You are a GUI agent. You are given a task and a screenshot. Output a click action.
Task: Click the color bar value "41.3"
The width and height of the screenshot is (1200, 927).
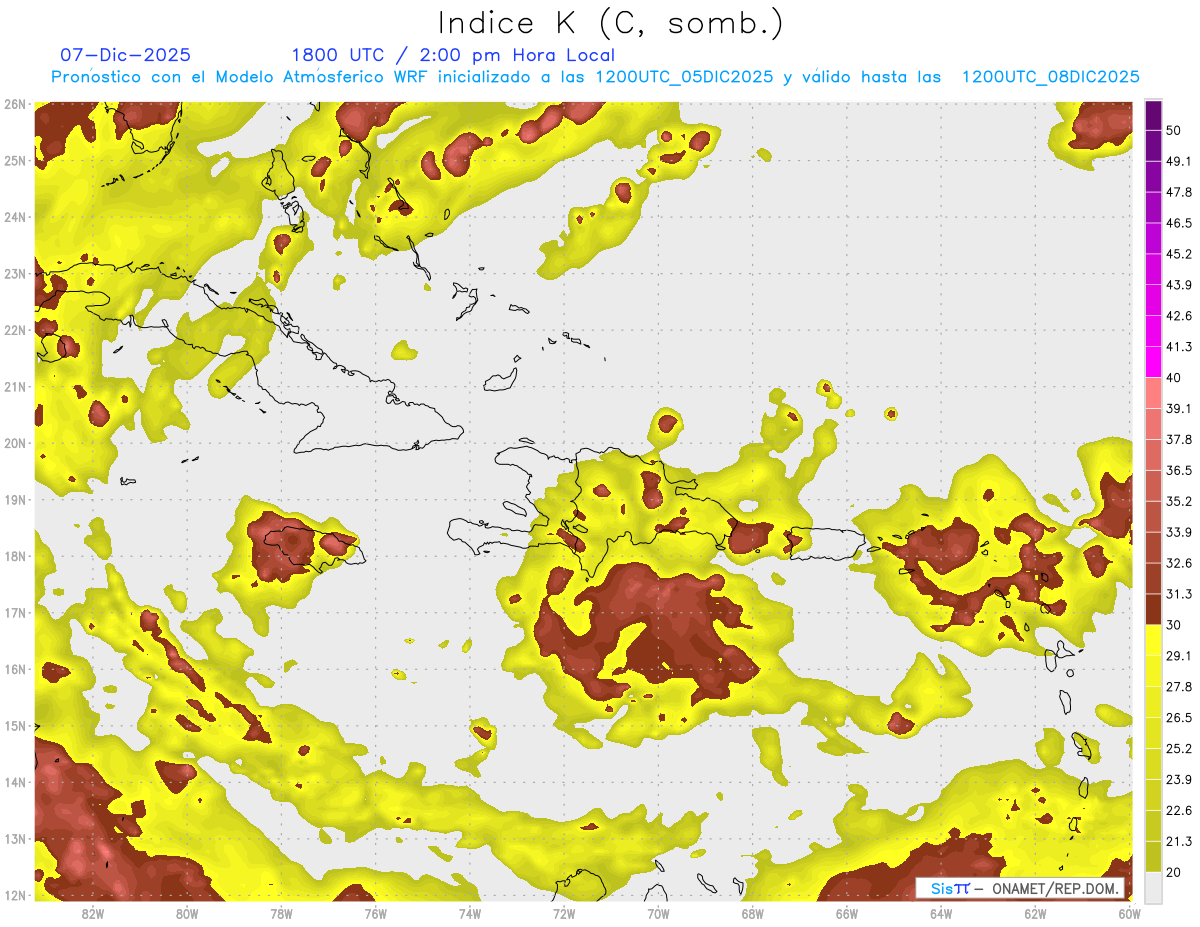1179,347
